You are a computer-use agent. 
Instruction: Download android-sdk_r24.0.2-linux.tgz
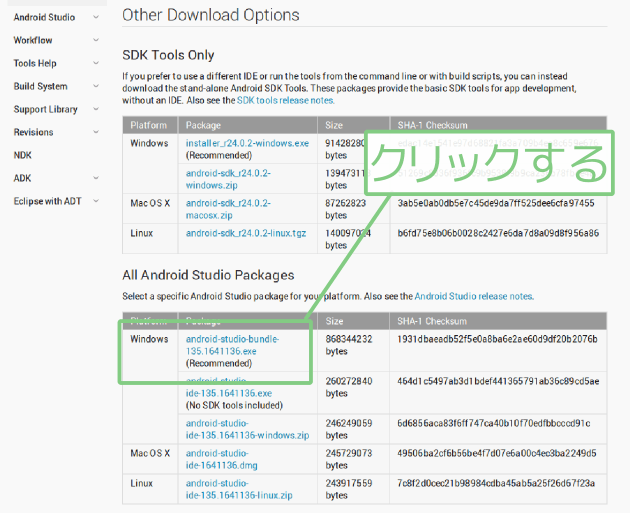[246, 233]
